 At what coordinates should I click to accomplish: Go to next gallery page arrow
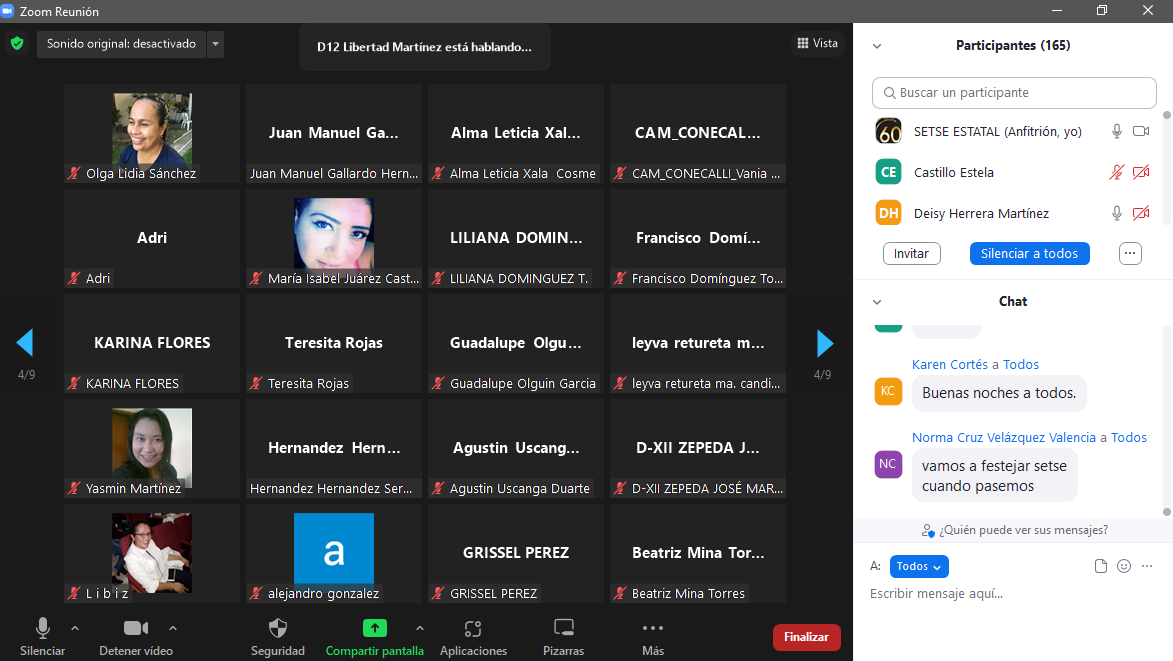coord(824,343)
